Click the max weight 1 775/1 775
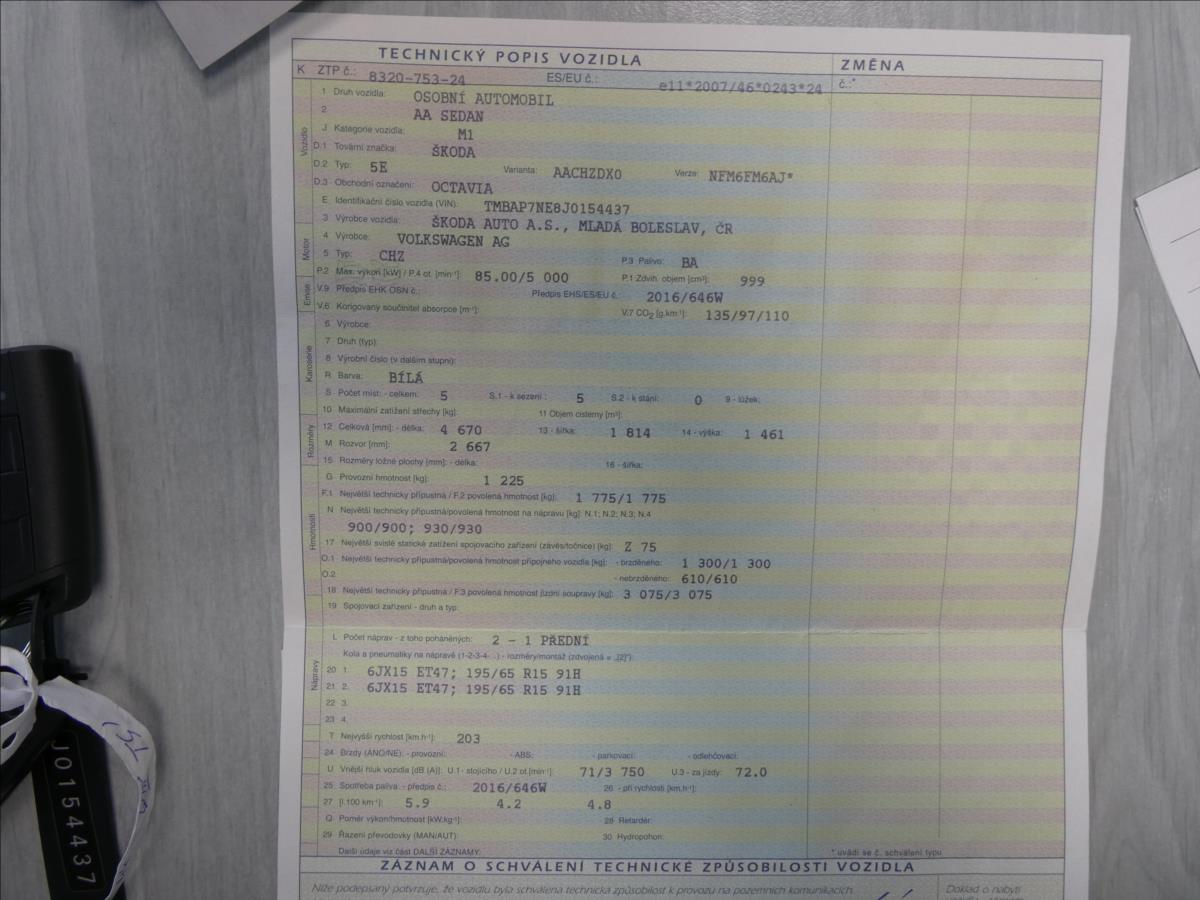Screen dimensions: 1200x900 pyautogui.click(x=620, y=497)
